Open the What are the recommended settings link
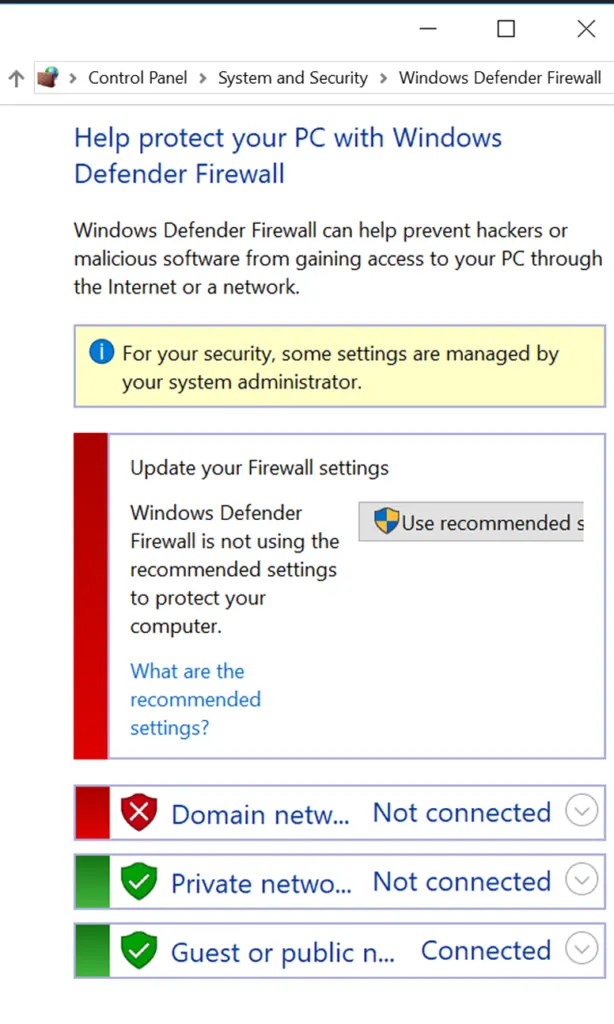The width and height of the screenshot is (614, 1024). (190, 699)
